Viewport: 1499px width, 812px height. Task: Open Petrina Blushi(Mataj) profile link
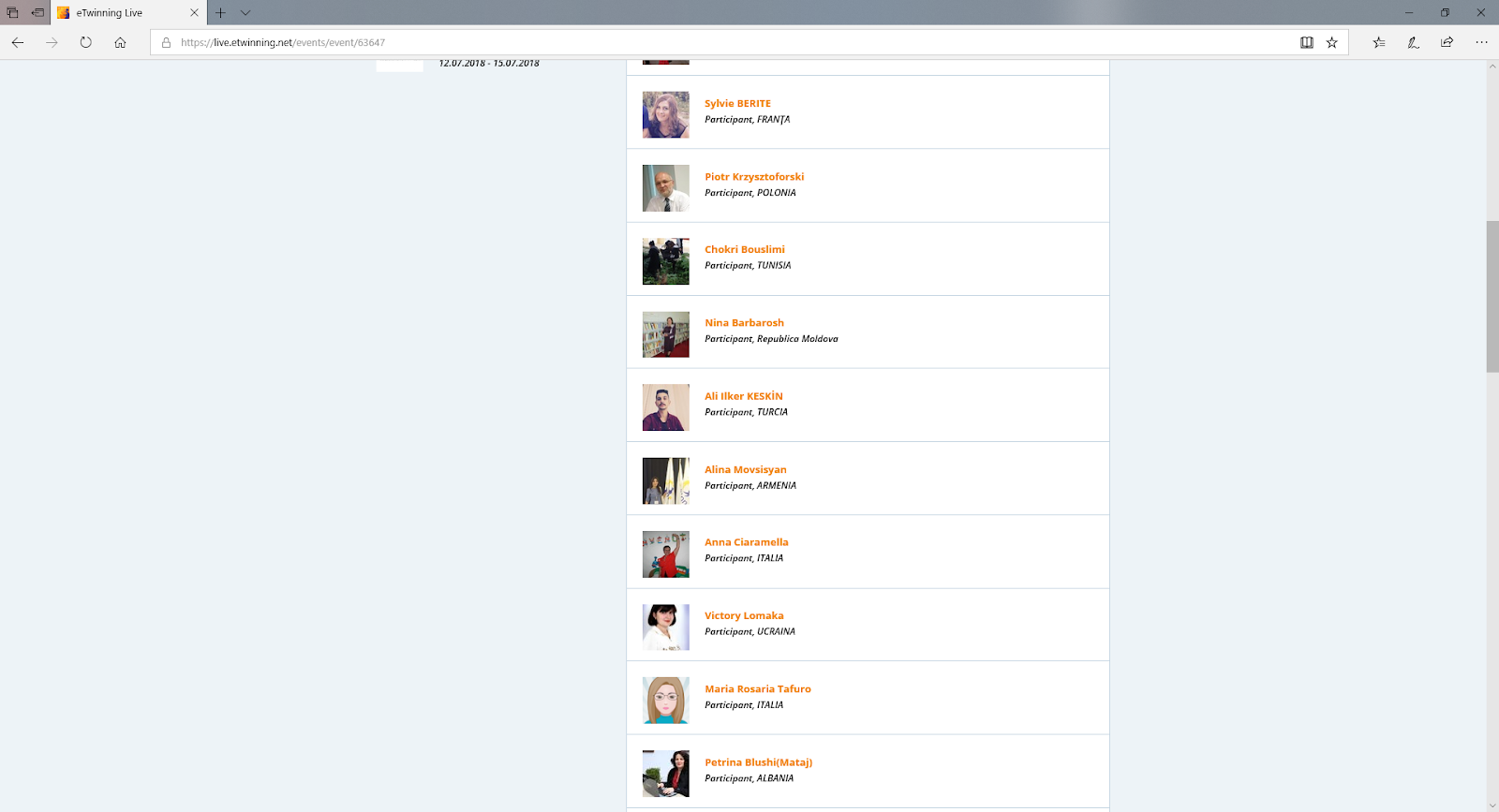758,762
